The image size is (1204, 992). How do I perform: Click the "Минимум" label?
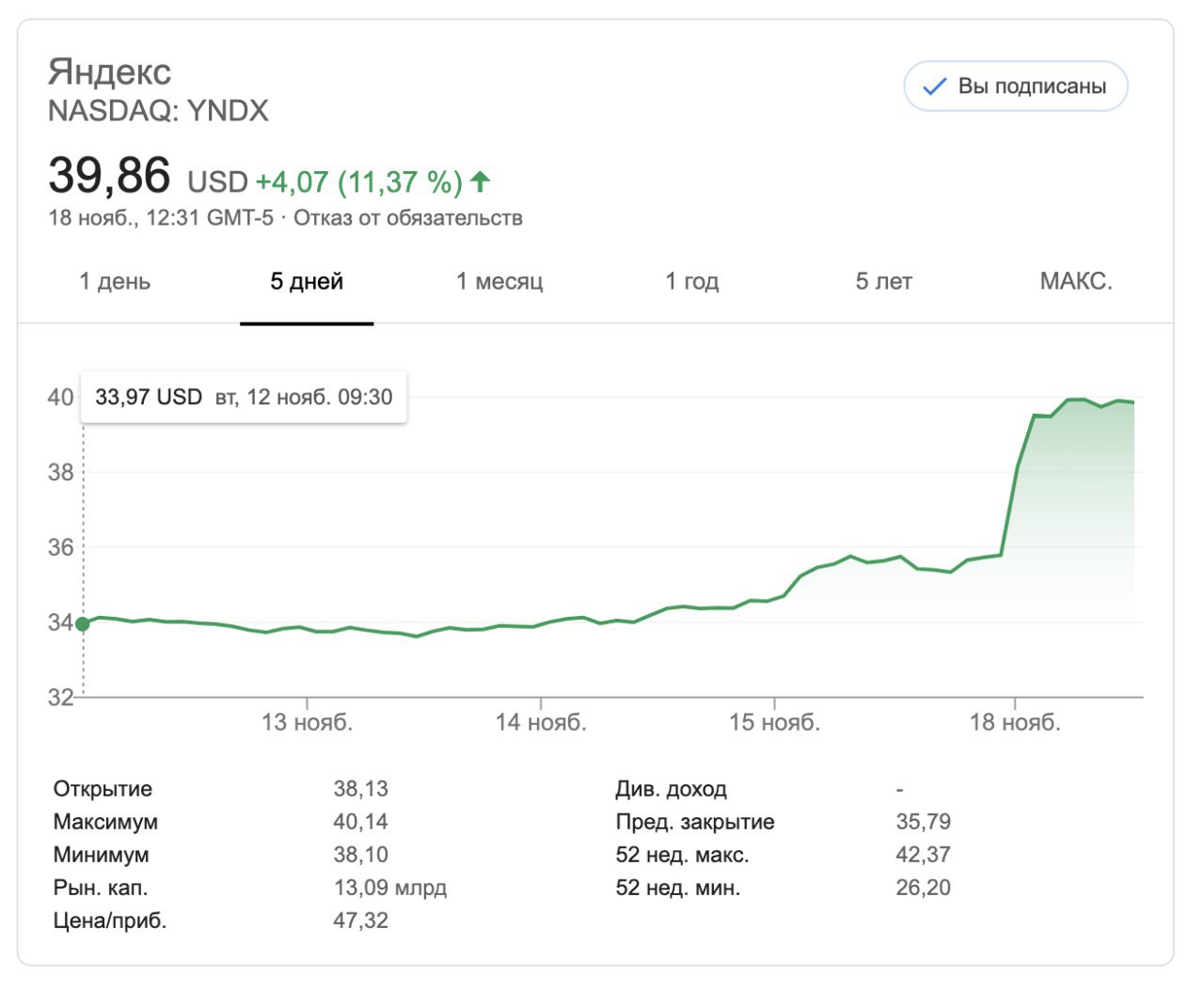101,855
